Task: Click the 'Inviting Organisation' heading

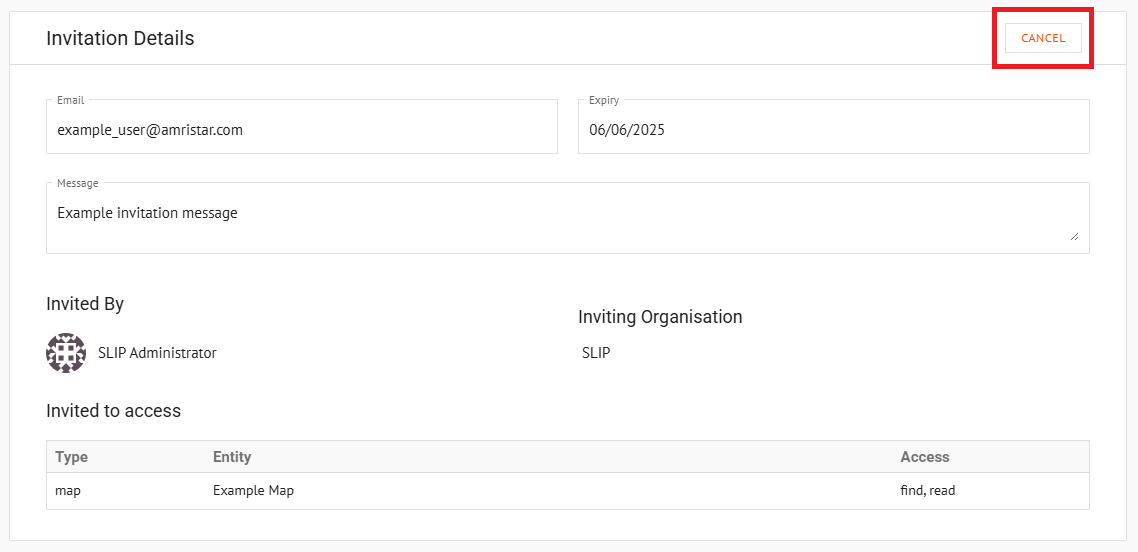Action: click(x=660, y=317)
